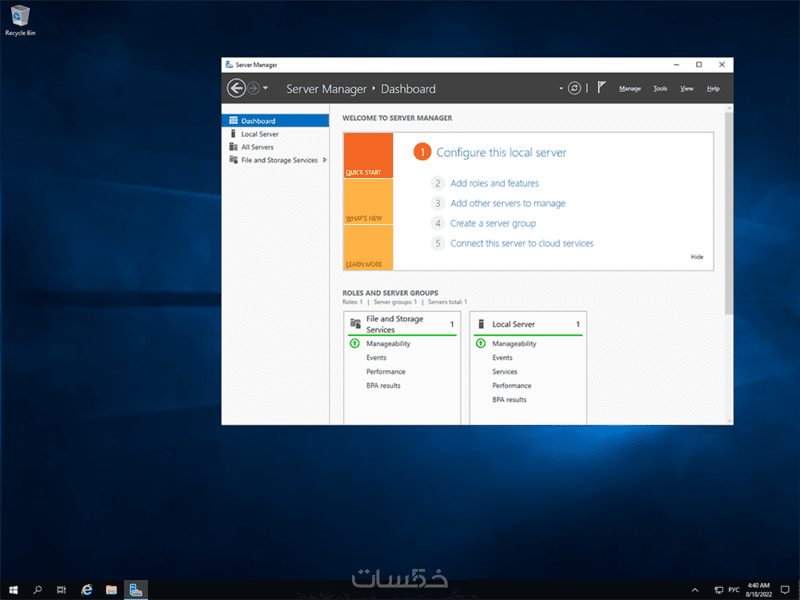Open the Local Server tile header
The width and height of the screenshot is (800, 600).
tap(528, 324)
